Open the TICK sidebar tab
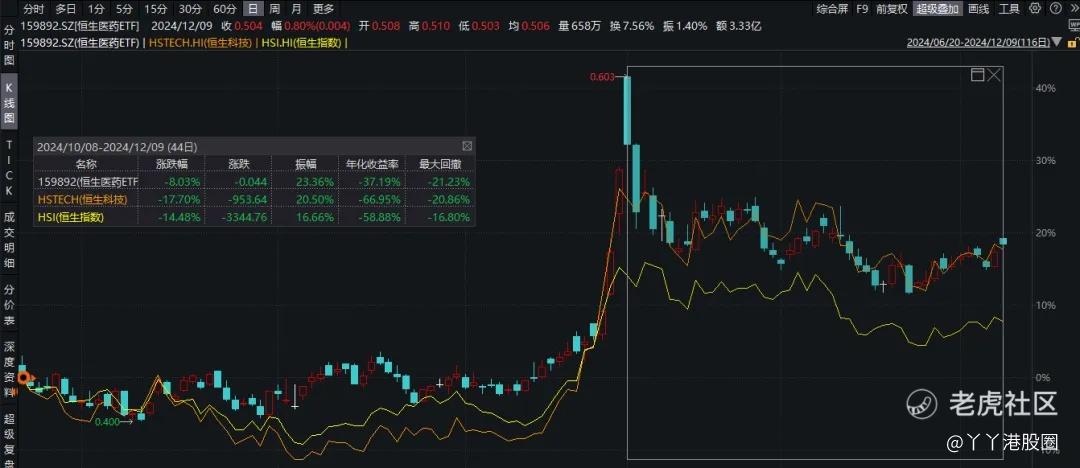Image resolution: width=1080 pixels, height=468 pixels. (9, 169)
